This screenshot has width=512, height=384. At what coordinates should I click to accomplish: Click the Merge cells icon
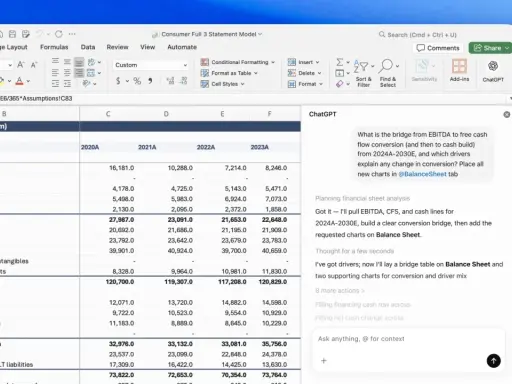tap(91, 73)
